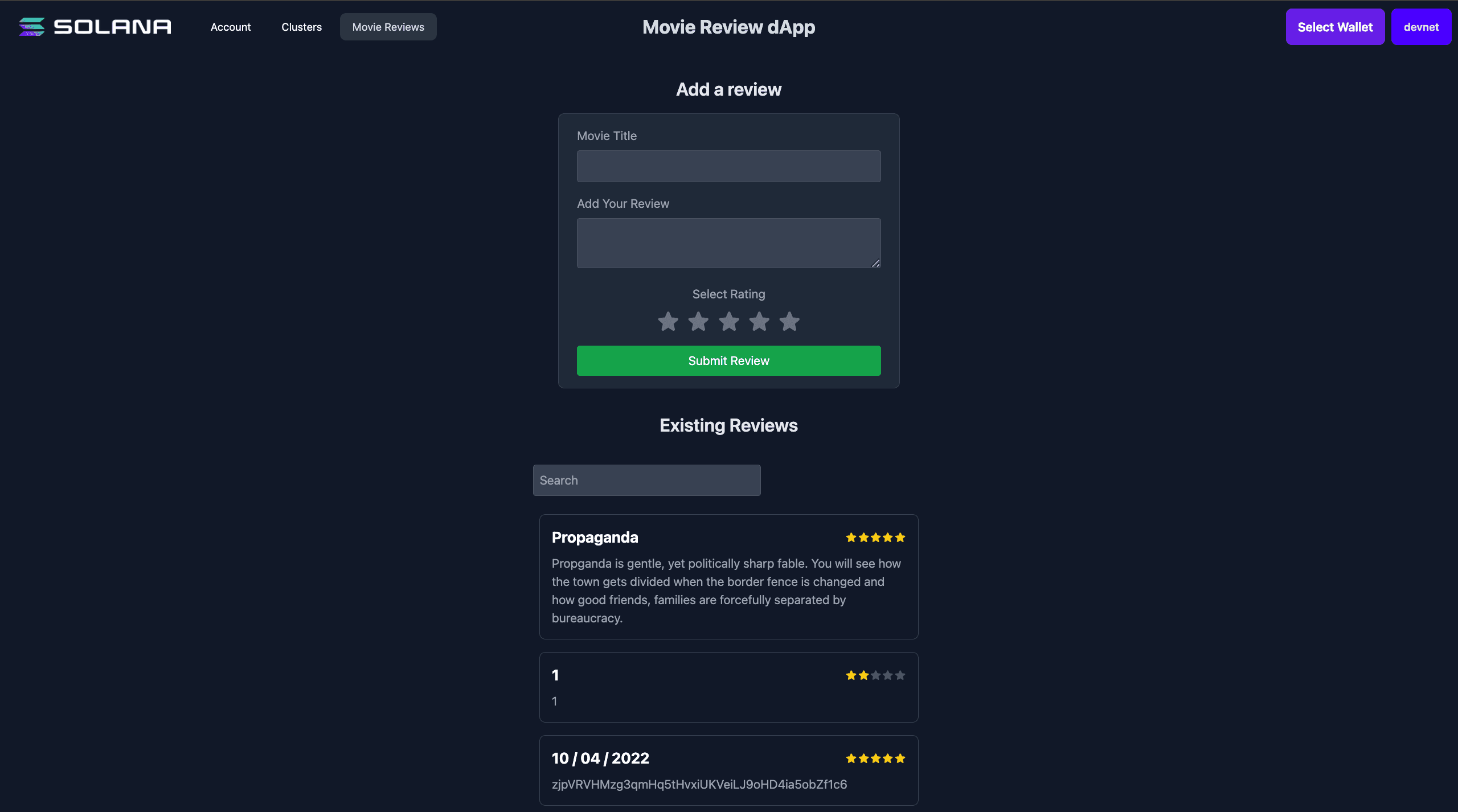Select the second star rating icon
Viewport: 1458px width, 812px height.
[x=698, y=321]
